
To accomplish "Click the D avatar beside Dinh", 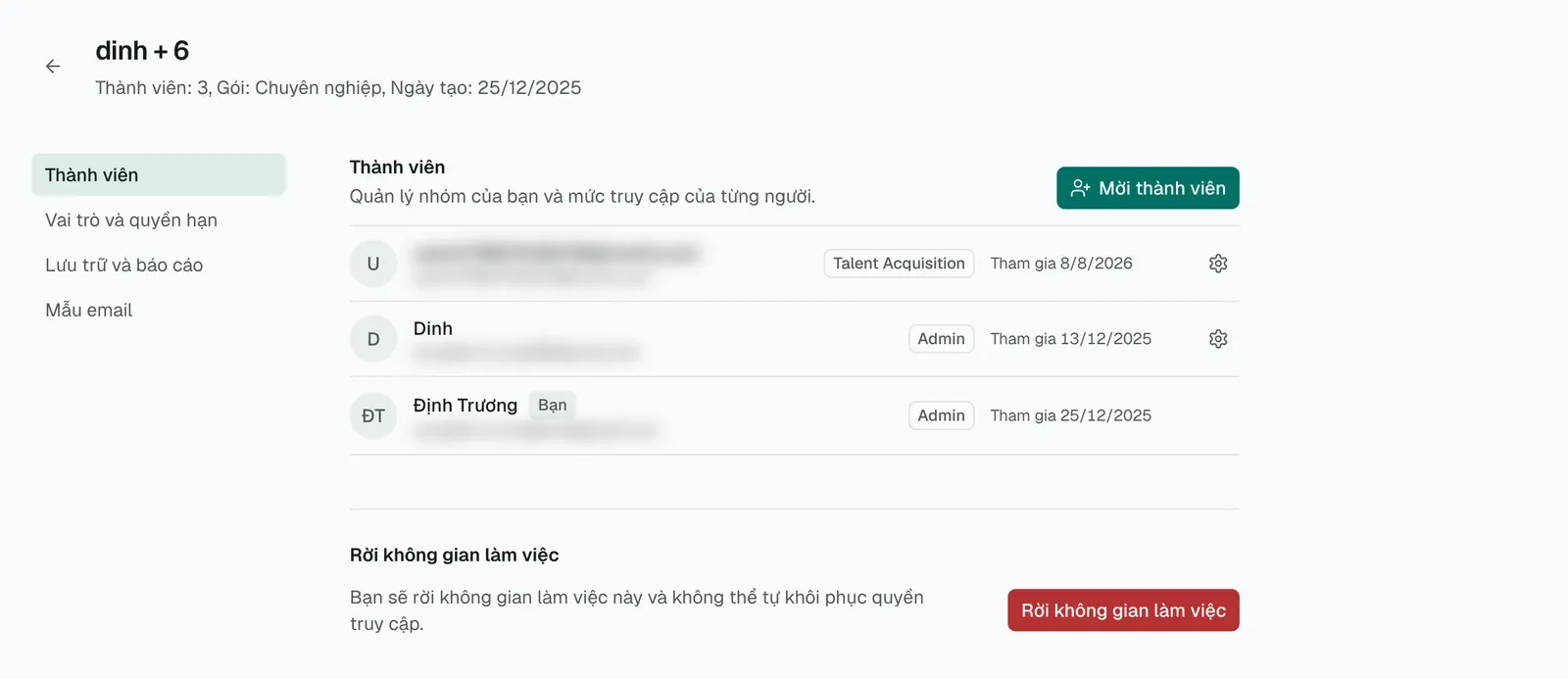I will tap(373, 339).
